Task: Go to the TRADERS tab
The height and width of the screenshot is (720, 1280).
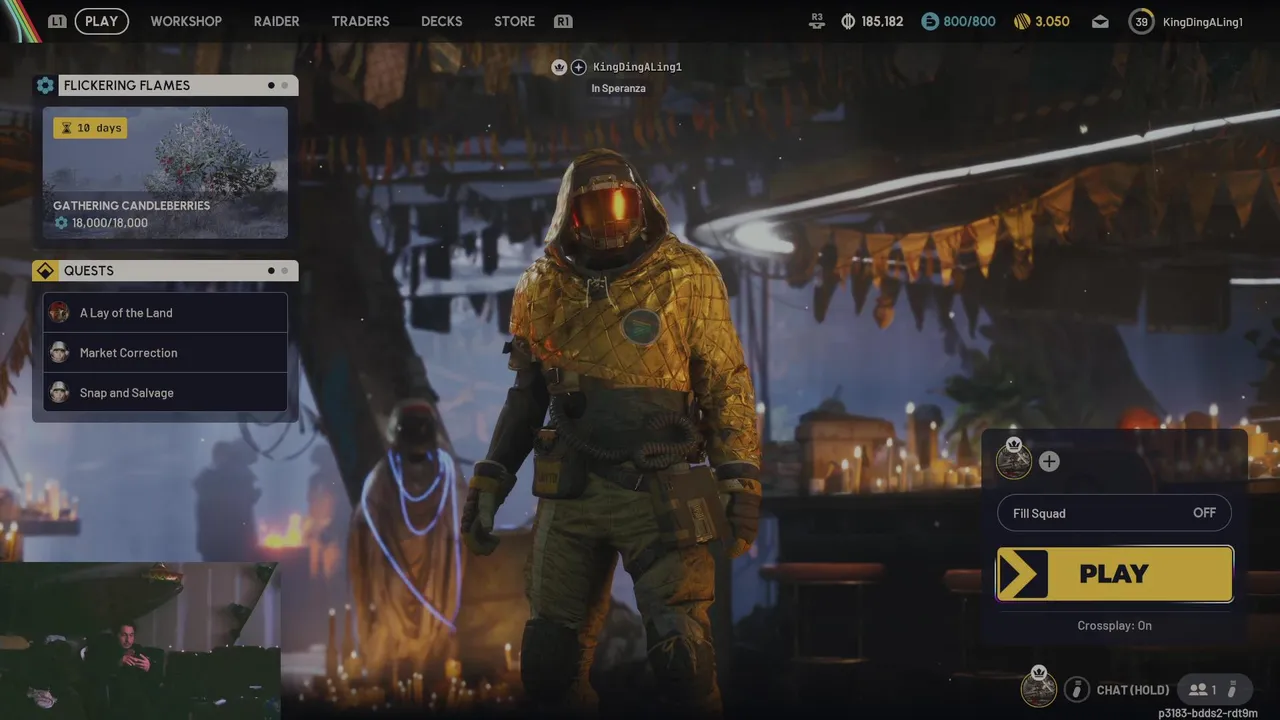Action: [x=360, y=21]
